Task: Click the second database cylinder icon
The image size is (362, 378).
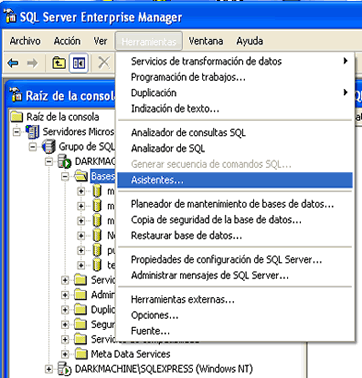Action: pyautogui.click(x=97, y=206)
